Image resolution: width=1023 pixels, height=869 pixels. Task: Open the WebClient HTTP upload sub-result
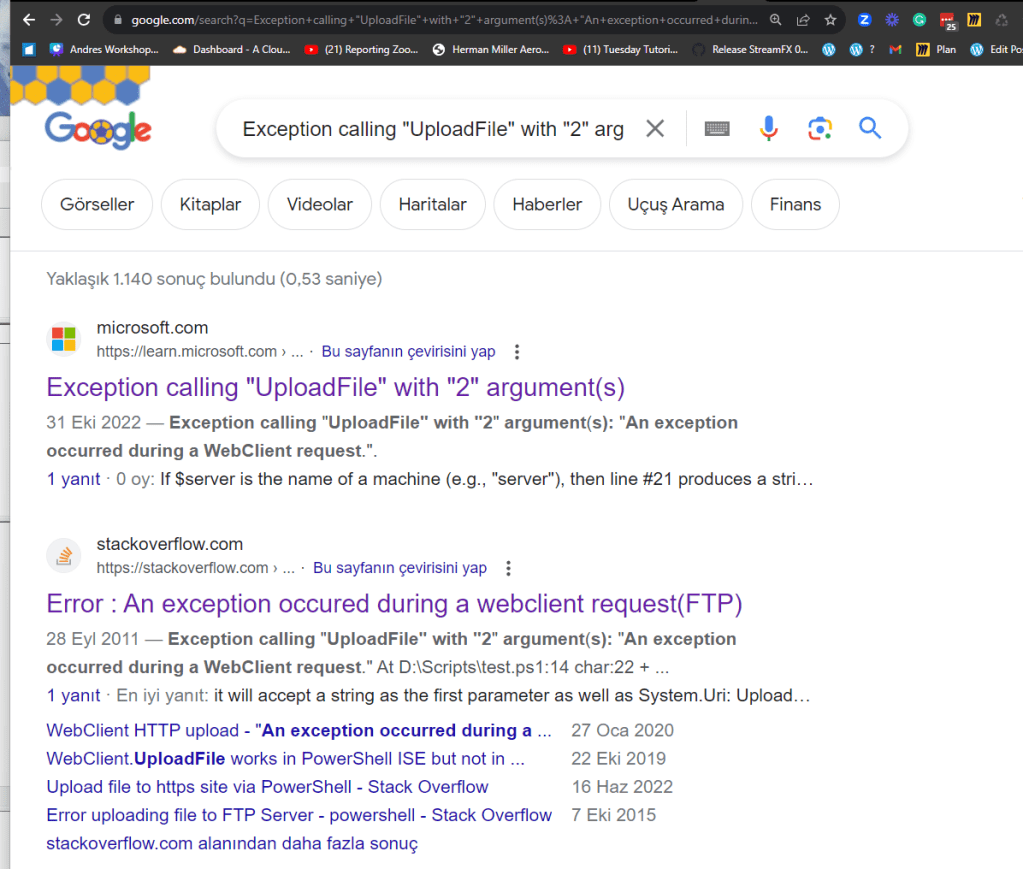click(x=299, y=730)
